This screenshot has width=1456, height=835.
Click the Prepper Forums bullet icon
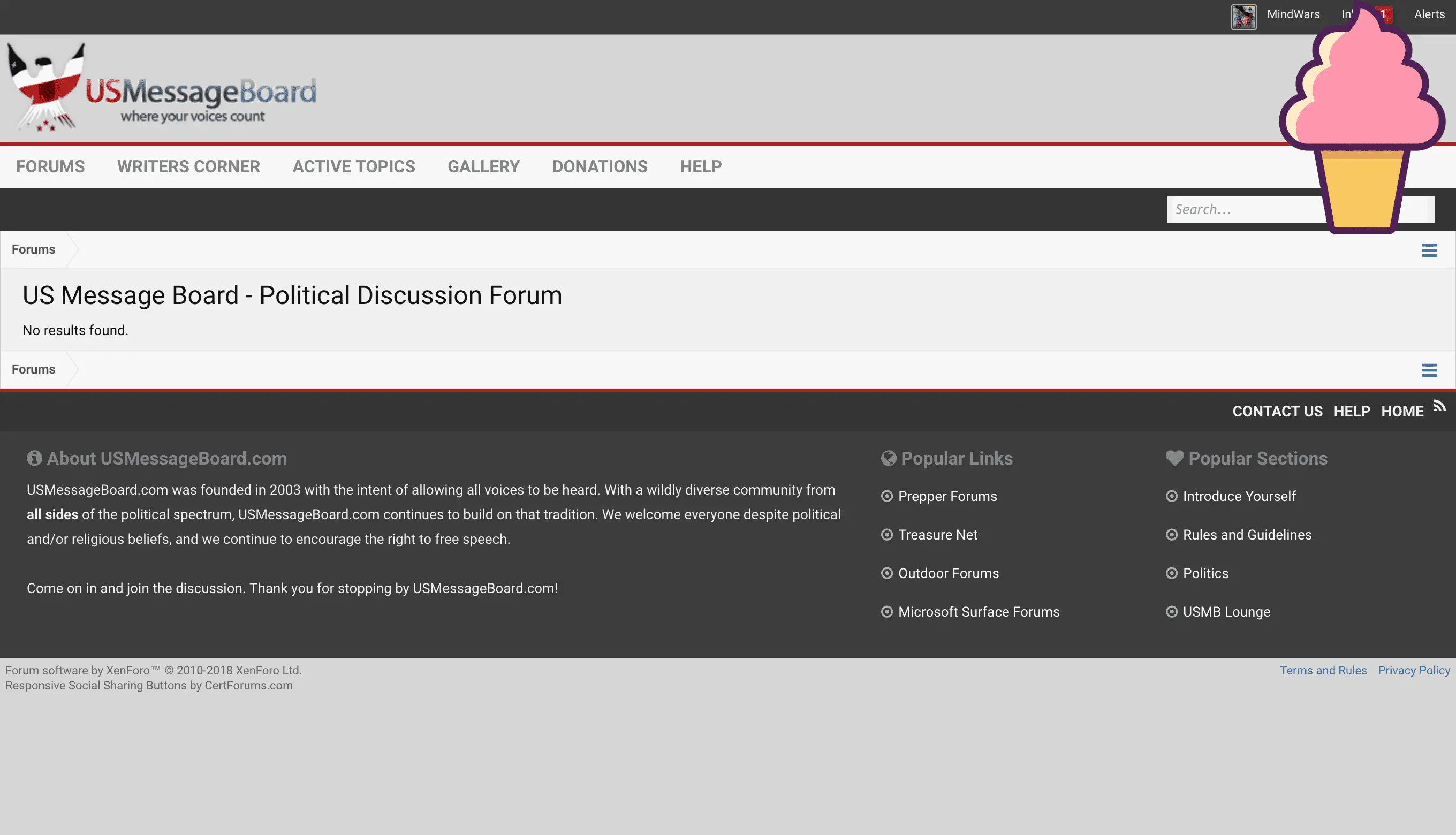click(886, 496)
